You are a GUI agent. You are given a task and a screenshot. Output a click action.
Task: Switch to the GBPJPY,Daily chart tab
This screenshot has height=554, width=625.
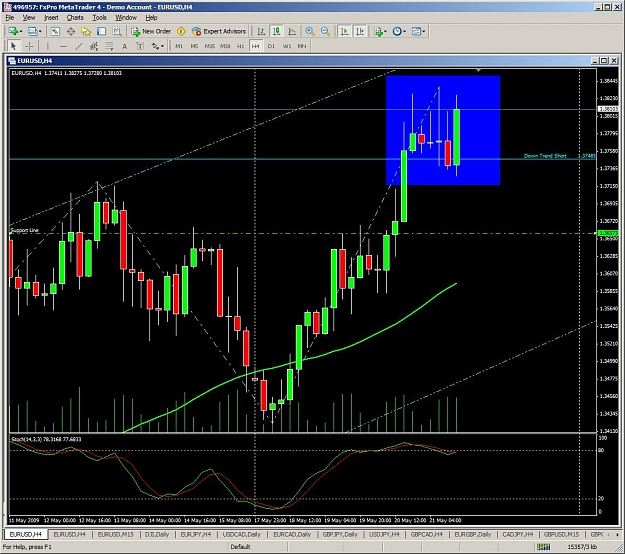pyautogui.click(x=340, y=534)
